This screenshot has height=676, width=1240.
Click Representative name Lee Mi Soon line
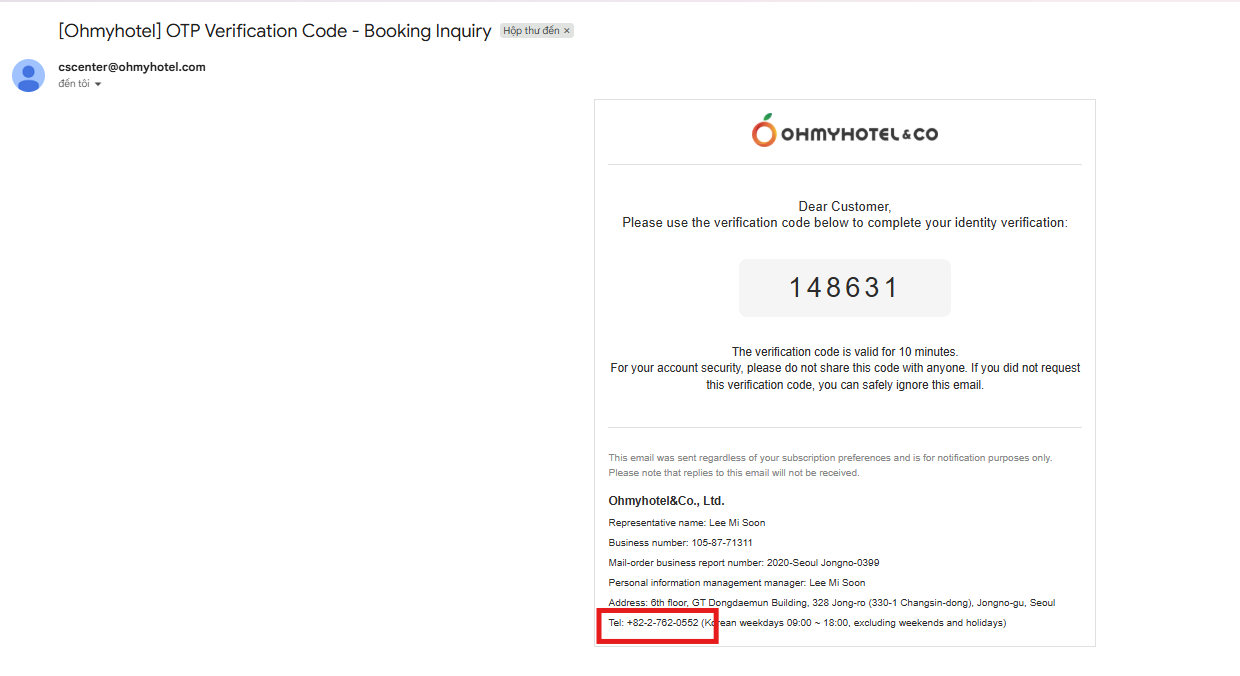(x=687, y=523)
